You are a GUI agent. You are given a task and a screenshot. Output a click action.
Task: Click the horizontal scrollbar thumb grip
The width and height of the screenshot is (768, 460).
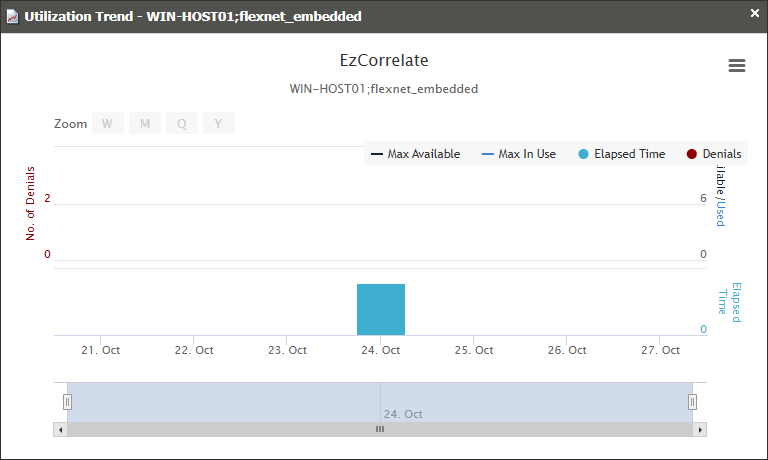pyautogui.click(x=380, y=429)
